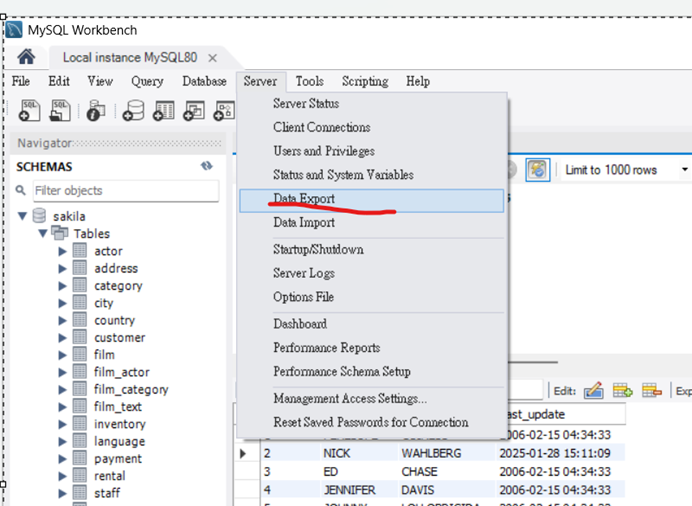Select Startup/Shutdown menu entry
This screenshot has width=692, height=506.
(x=372, y=249)
